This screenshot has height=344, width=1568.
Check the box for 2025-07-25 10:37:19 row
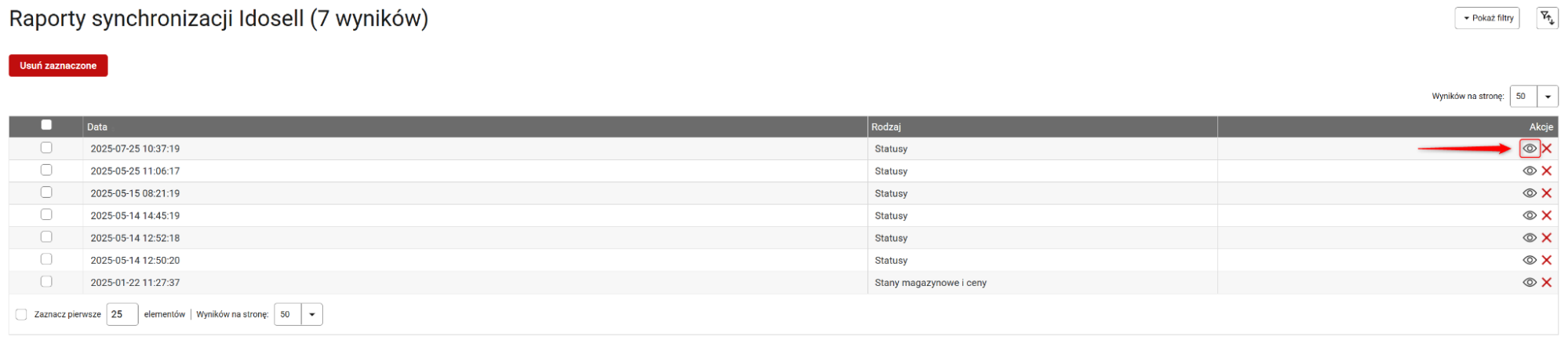point(46,148)
